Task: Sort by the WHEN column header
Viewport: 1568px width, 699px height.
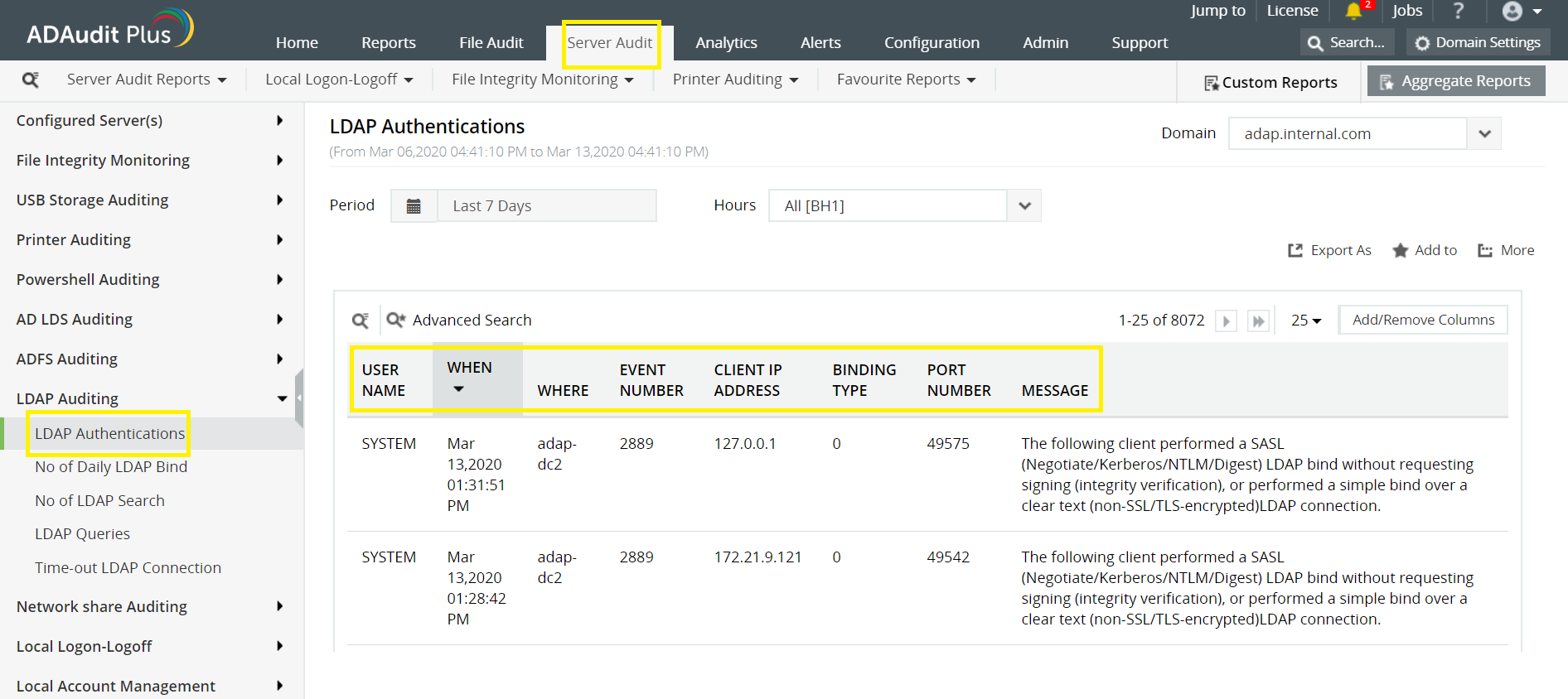Action: pos(470,368)
